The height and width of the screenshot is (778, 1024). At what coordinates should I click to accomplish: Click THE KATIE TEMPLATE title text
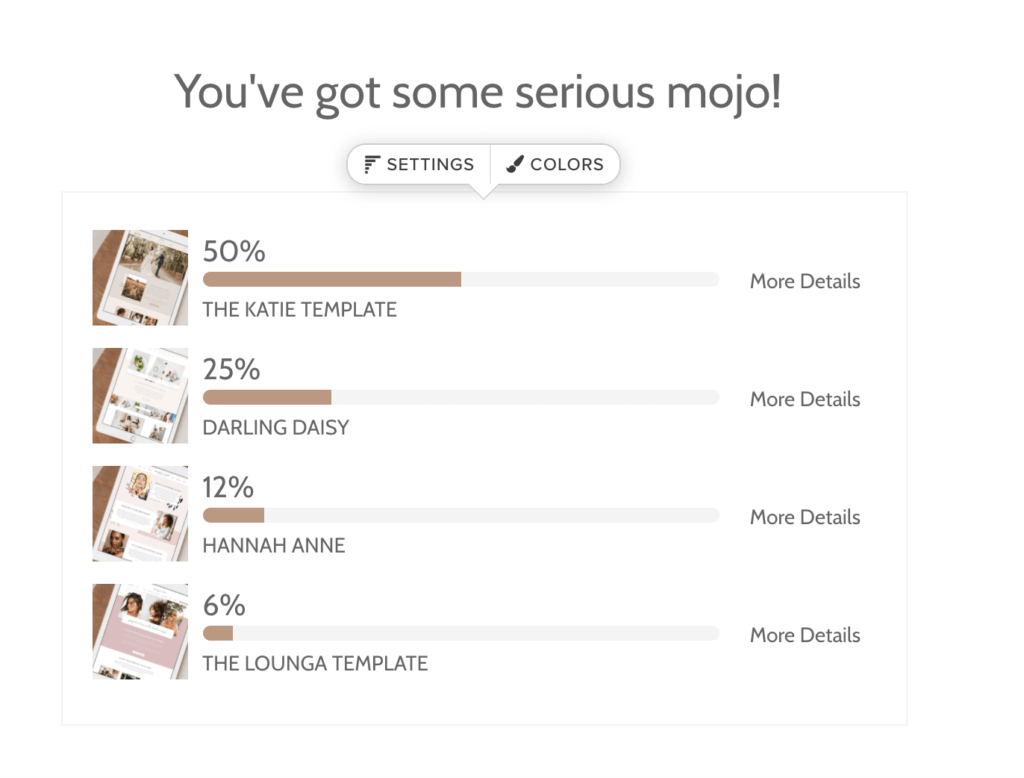tap(300, 310)
